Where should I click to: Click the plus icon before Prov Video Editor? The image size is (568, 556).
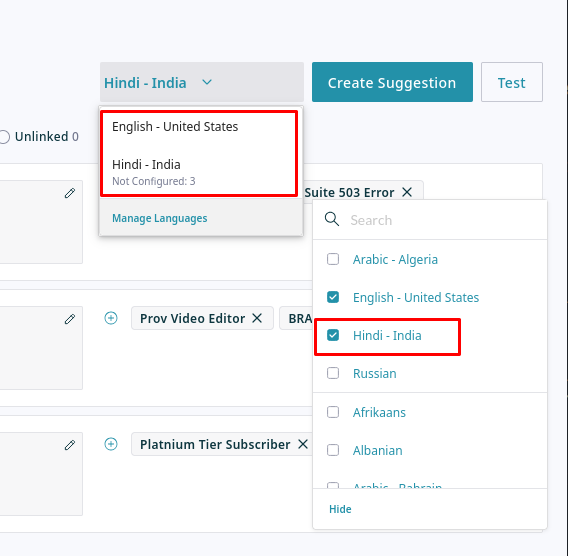tap(111, 318)
